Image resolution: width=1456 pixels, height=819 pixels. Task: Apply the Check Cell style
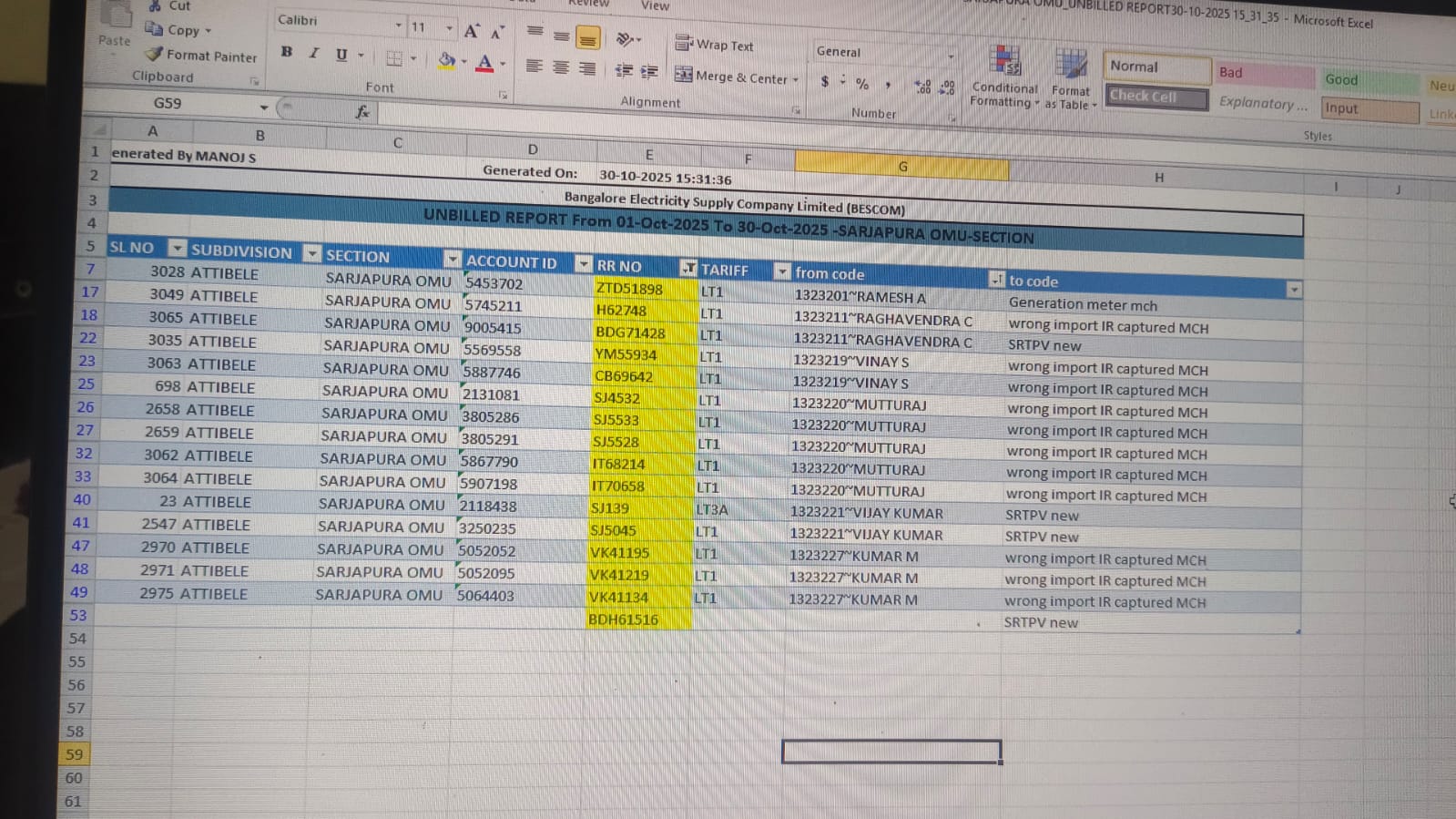click(x=1157, y=97)
